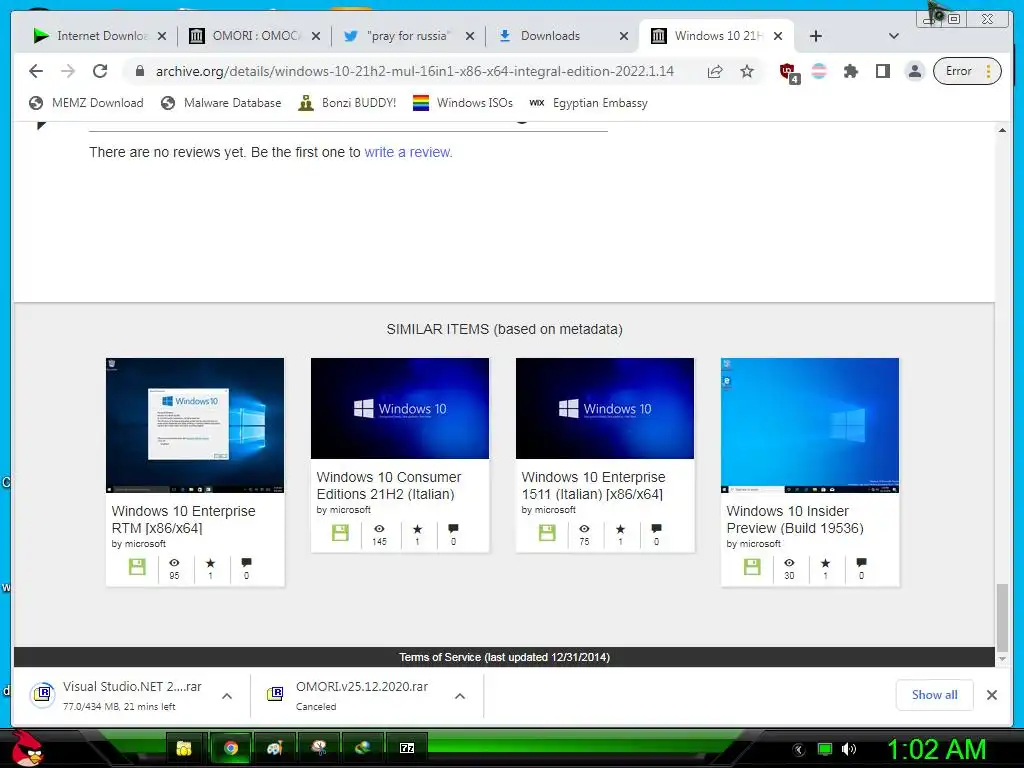Open Windows 10 Insider Preview thumbnail

coord(810,425)
